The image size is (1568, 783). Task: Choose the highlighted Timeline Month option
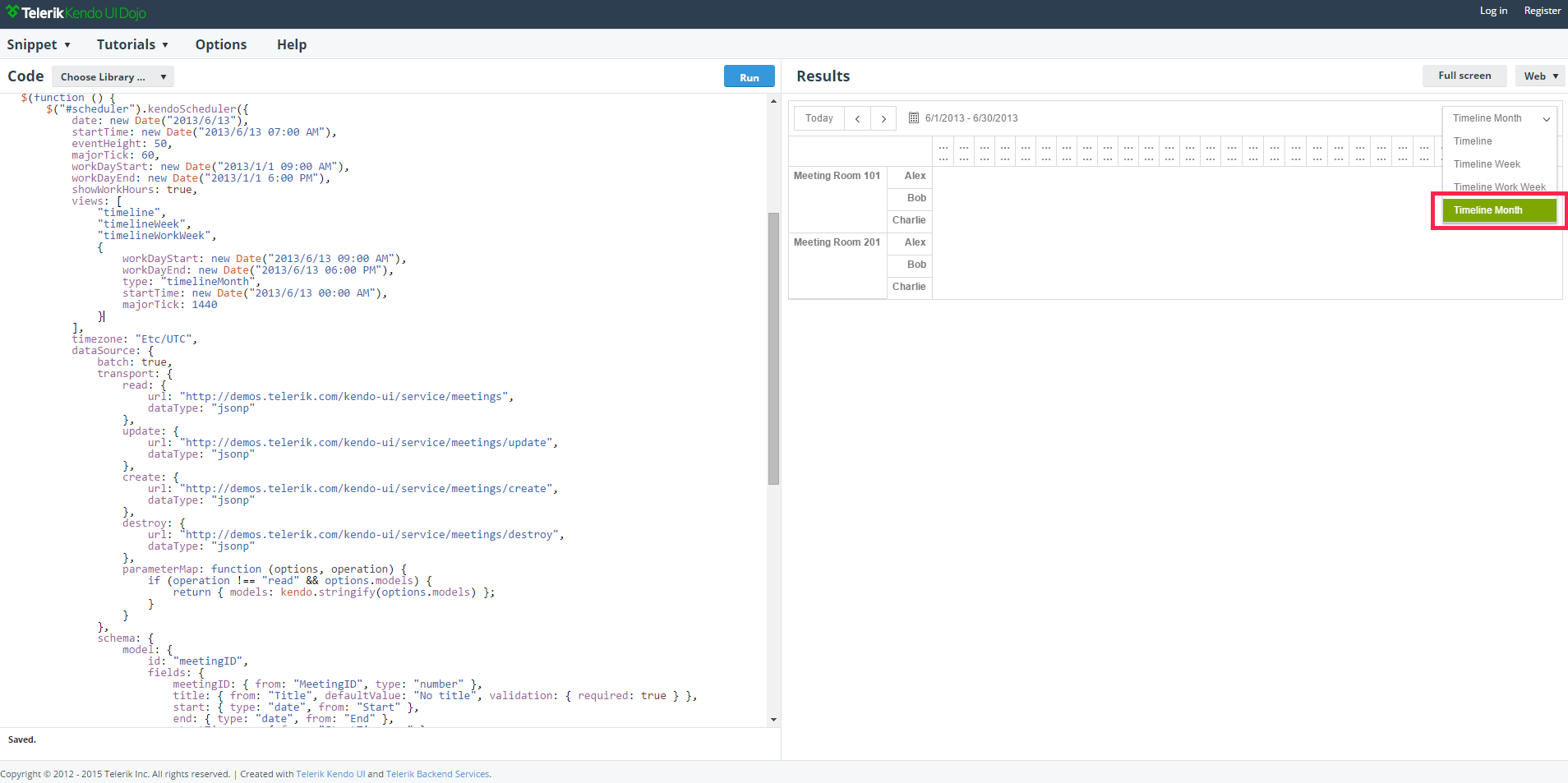(x=1499, y=210)
